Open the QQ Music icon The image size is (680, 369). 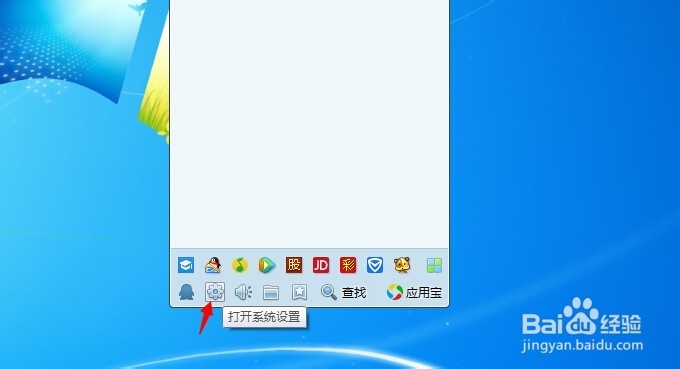pos(240,265)
